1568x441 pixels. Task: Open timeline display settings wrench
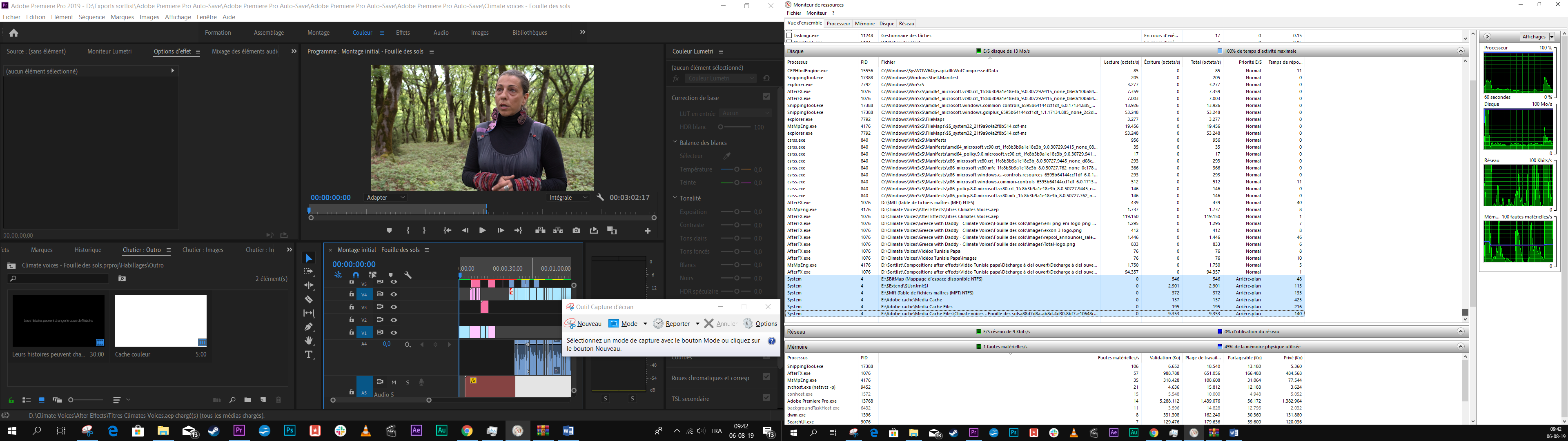(408, 275)
